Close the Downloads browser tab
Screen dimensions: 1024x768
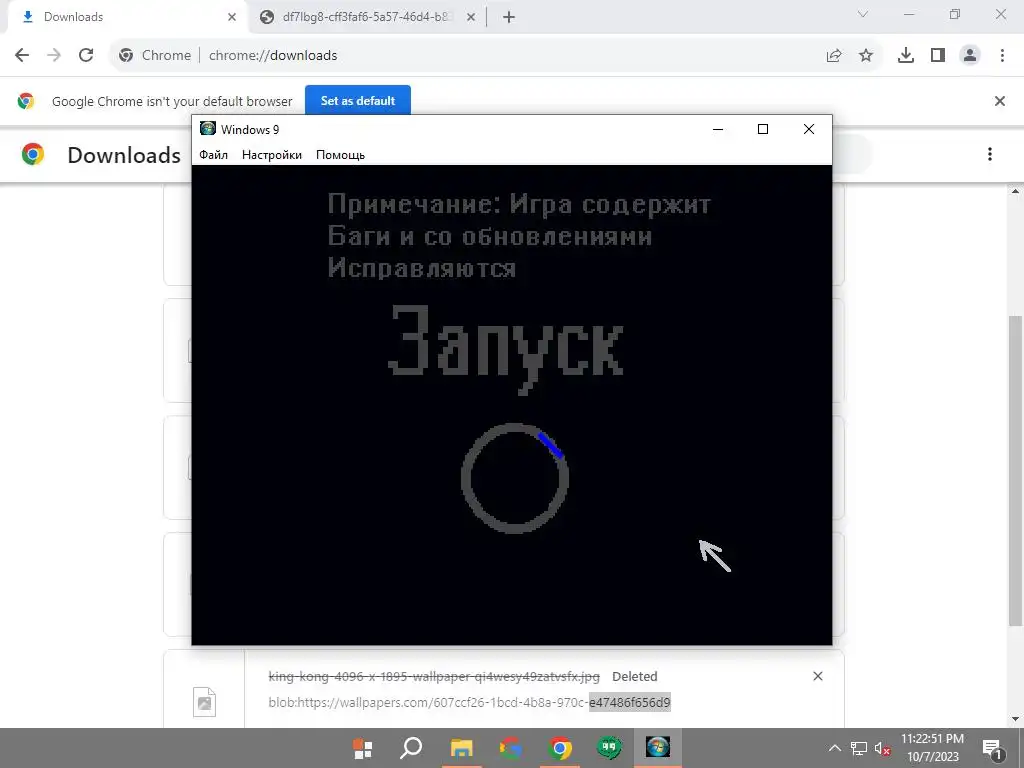coord(232,17)
